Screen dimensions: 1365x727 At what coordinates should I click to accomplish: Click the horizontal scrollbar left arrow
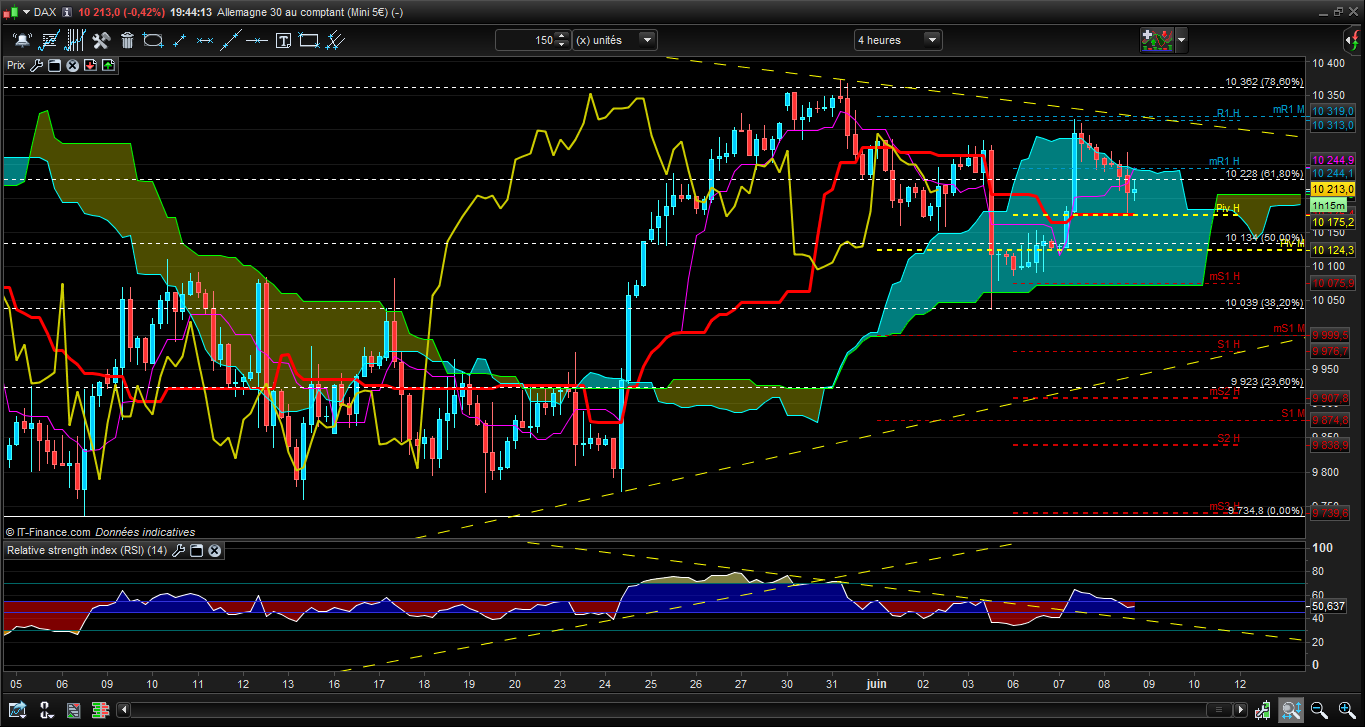click(124, 711)
